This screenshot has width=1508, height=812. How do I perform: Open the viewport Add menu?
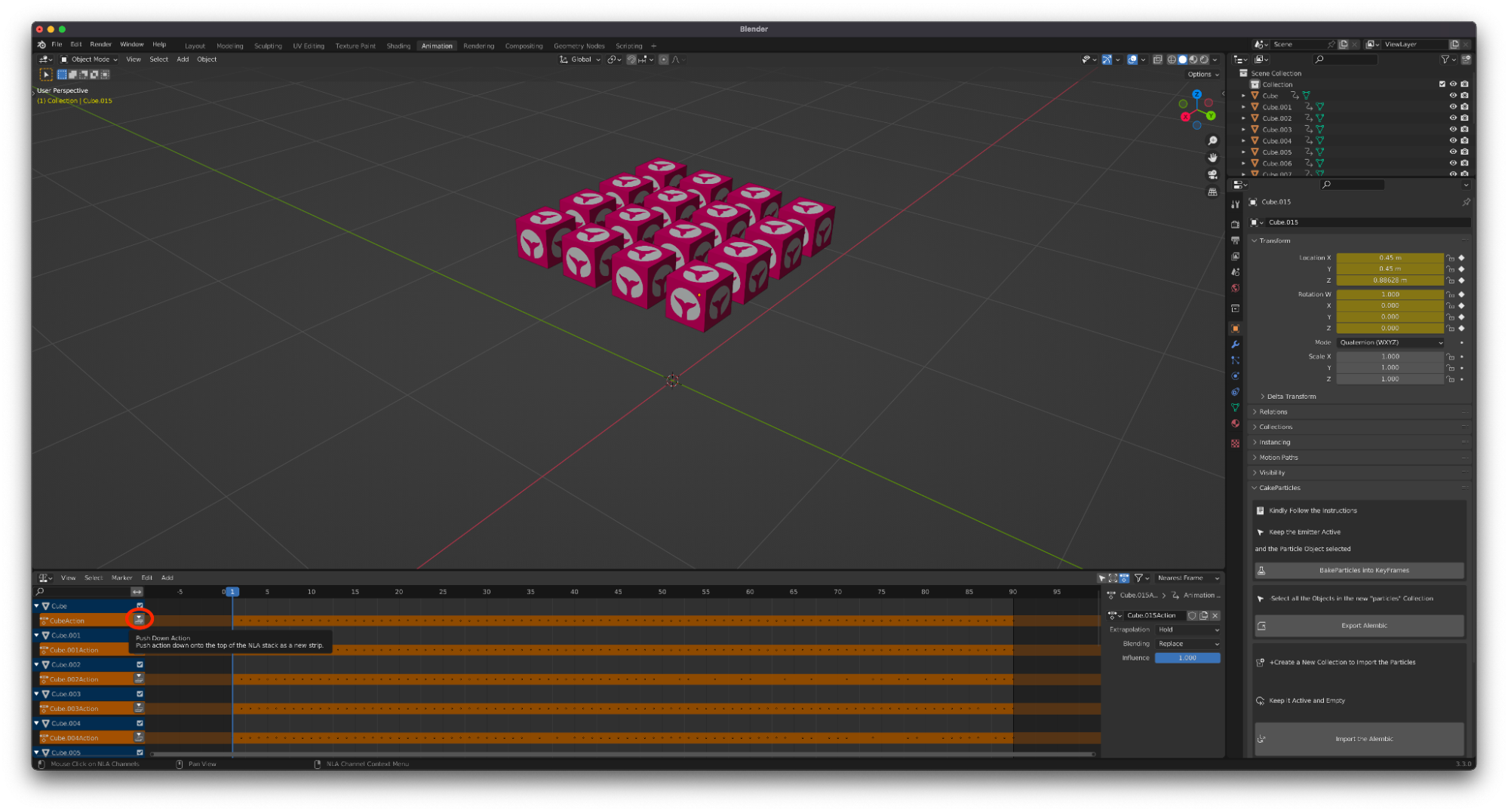coord(183,60)
